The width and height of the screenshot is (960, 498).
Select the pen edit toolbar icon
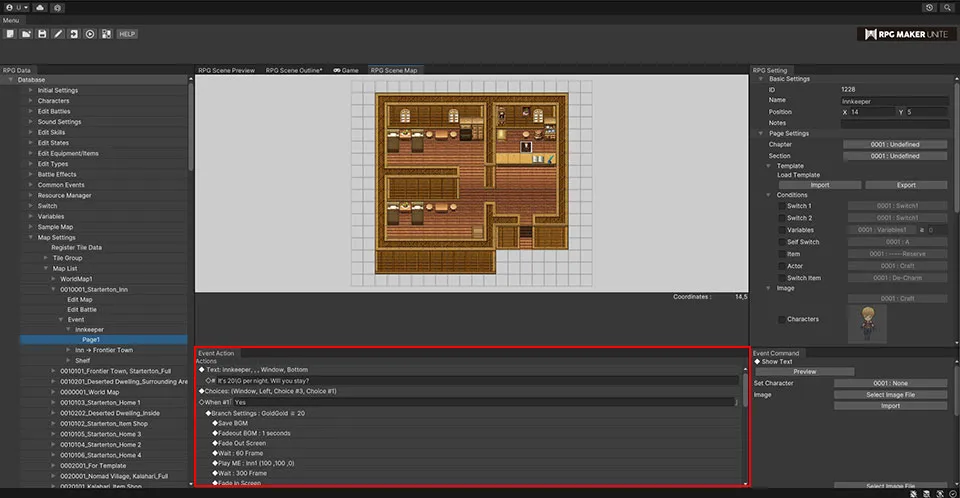pos(58,34)
